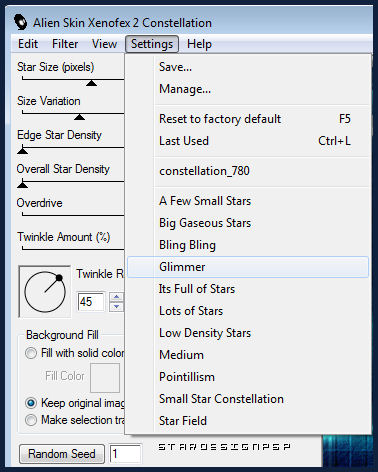Image resolution: width=378 pixels, height=472 pixels.
Task: Click the Twinkle Rotation value field
Action: click(x=91, y=302)
